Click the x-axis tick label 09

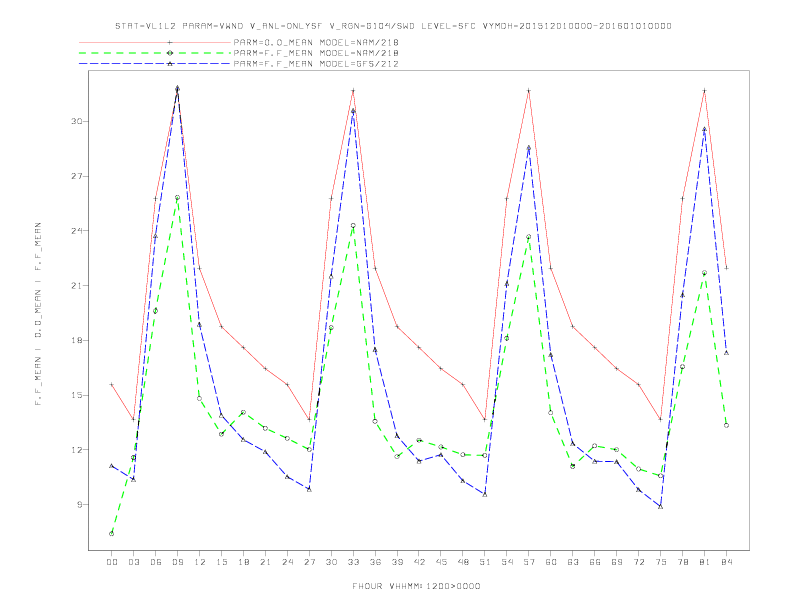point(177,562)
